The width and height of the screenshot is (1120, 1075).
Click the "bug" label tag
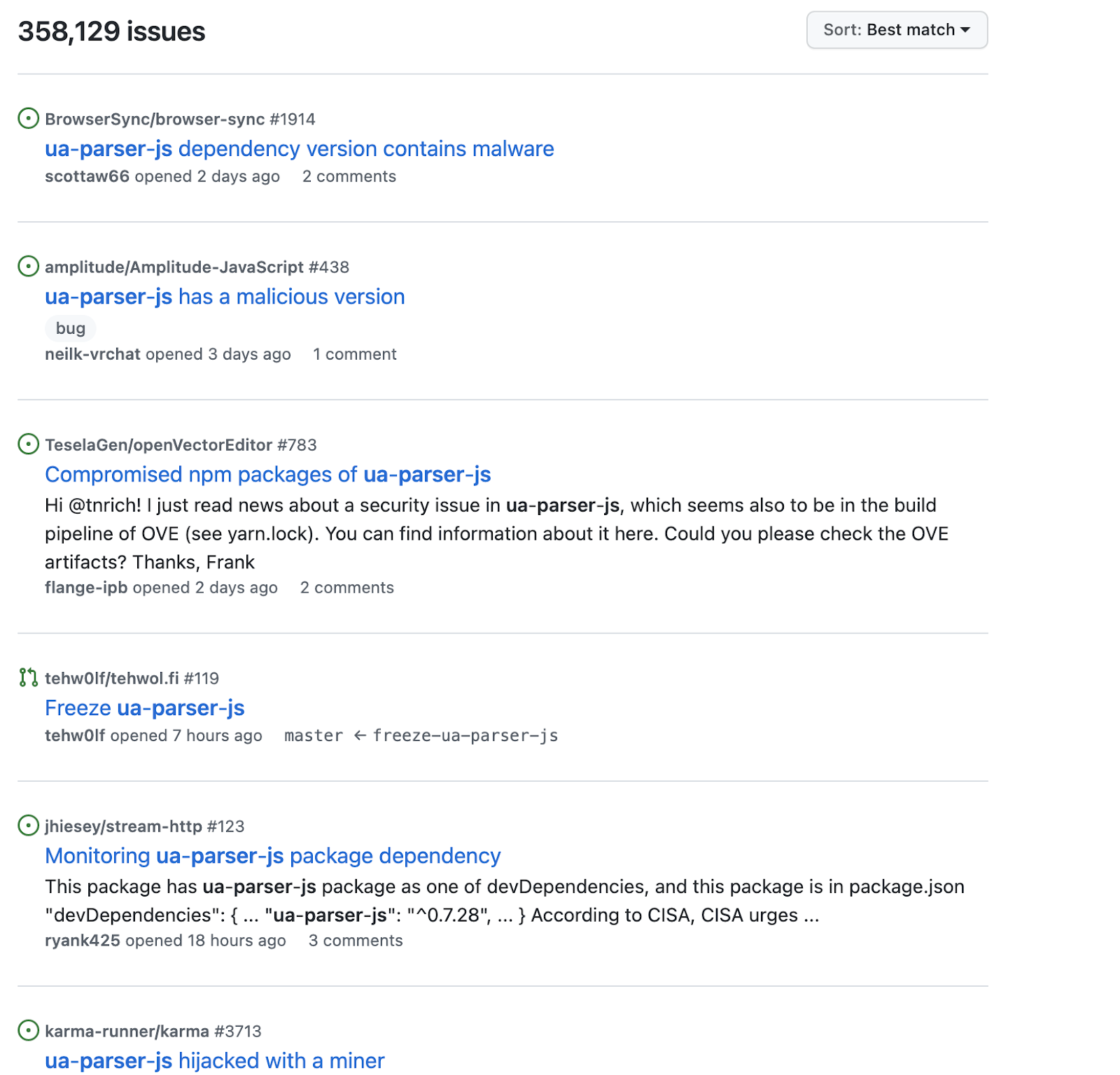click(70, 328)
